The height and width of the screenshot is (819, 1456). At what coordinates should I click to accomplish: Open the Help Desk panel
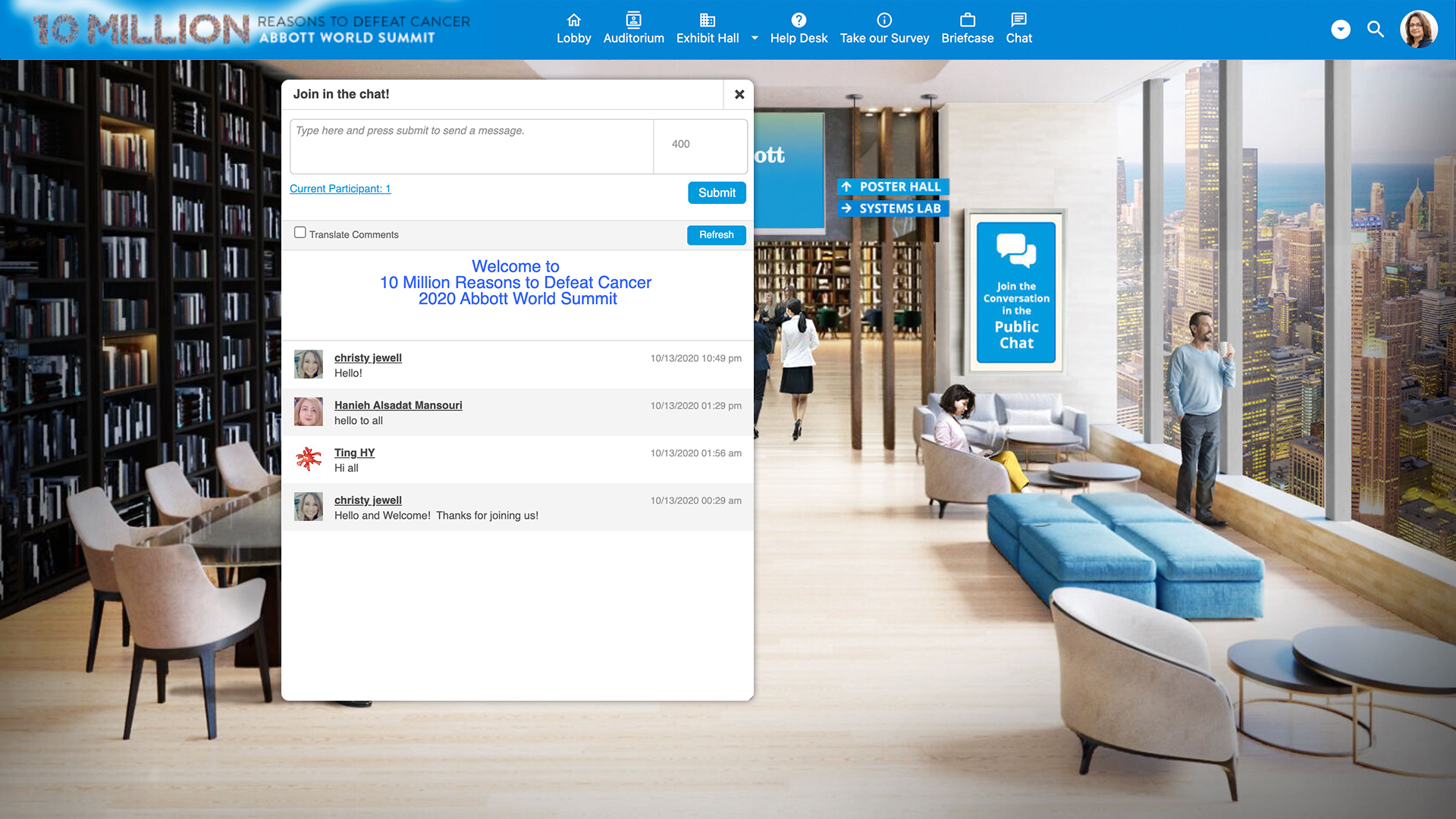[x=799, y=29]
